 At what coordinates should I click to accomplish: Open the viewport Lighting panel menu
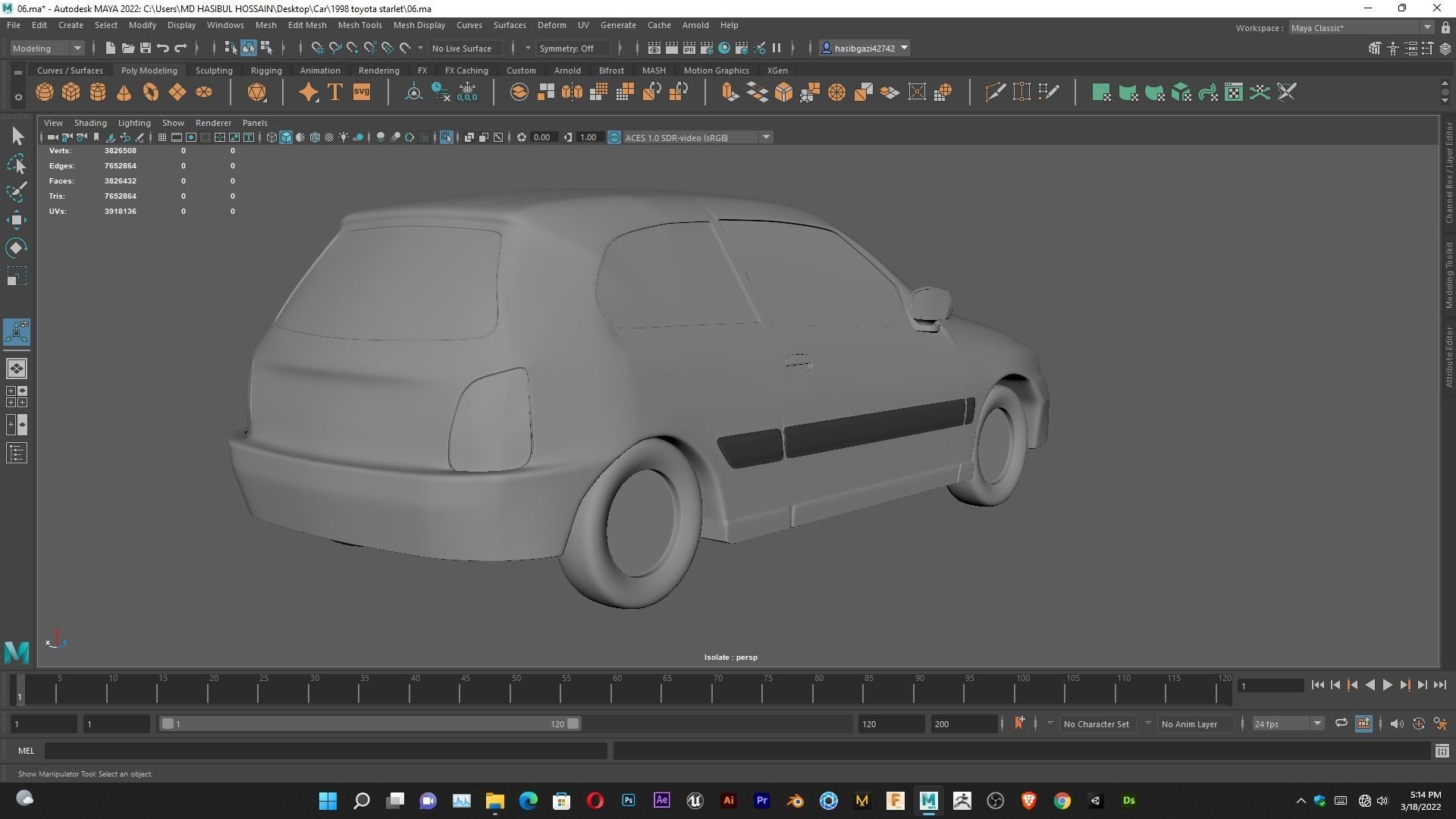(134, 122)
